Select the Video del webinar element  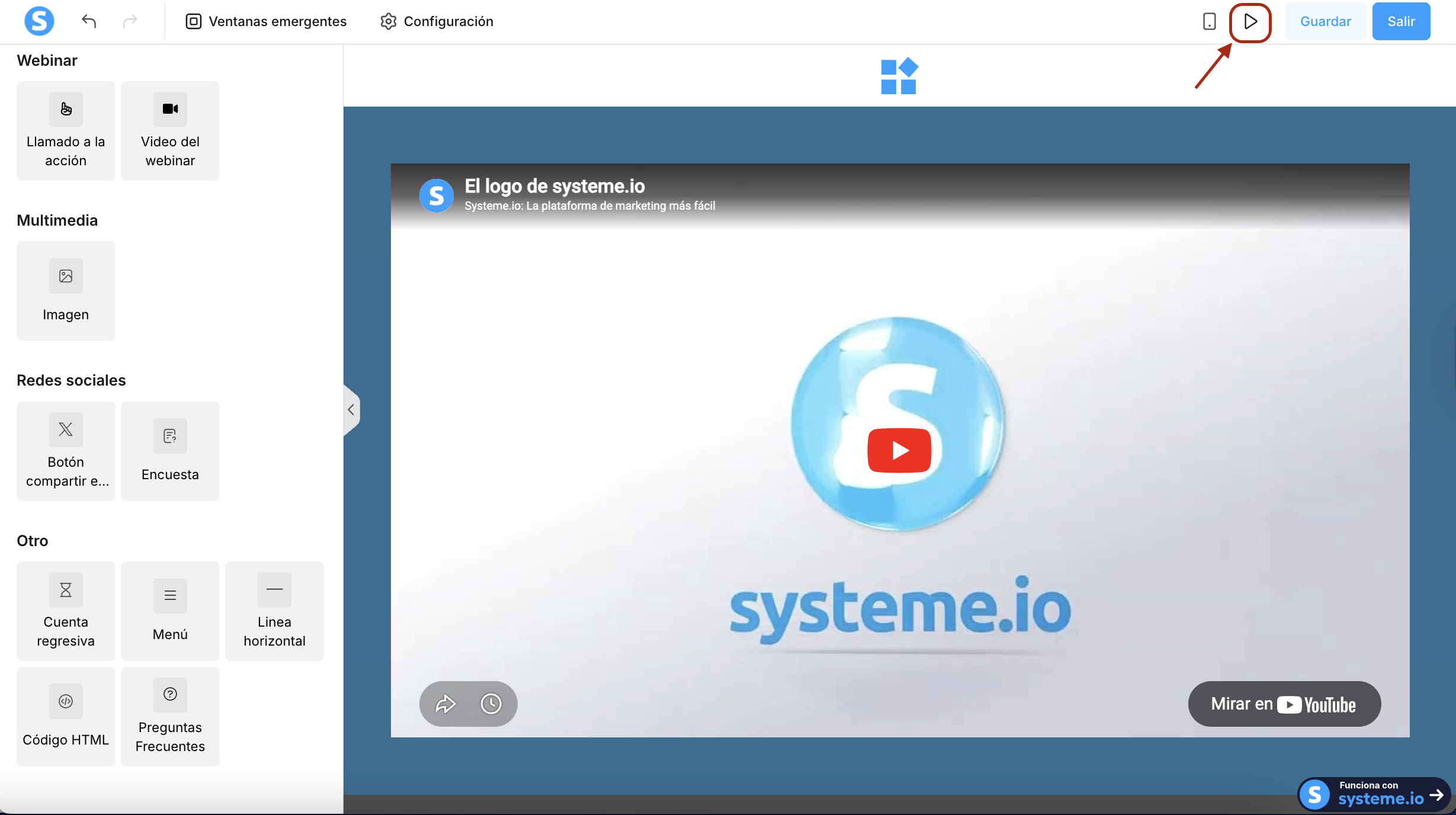[170, 130]
